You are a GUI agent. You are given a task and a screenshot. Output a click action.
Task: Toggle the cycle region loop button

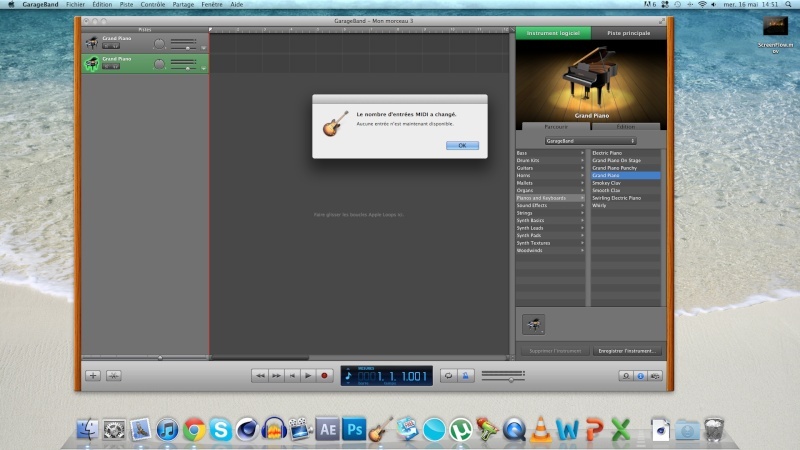[x=450, y=375]
